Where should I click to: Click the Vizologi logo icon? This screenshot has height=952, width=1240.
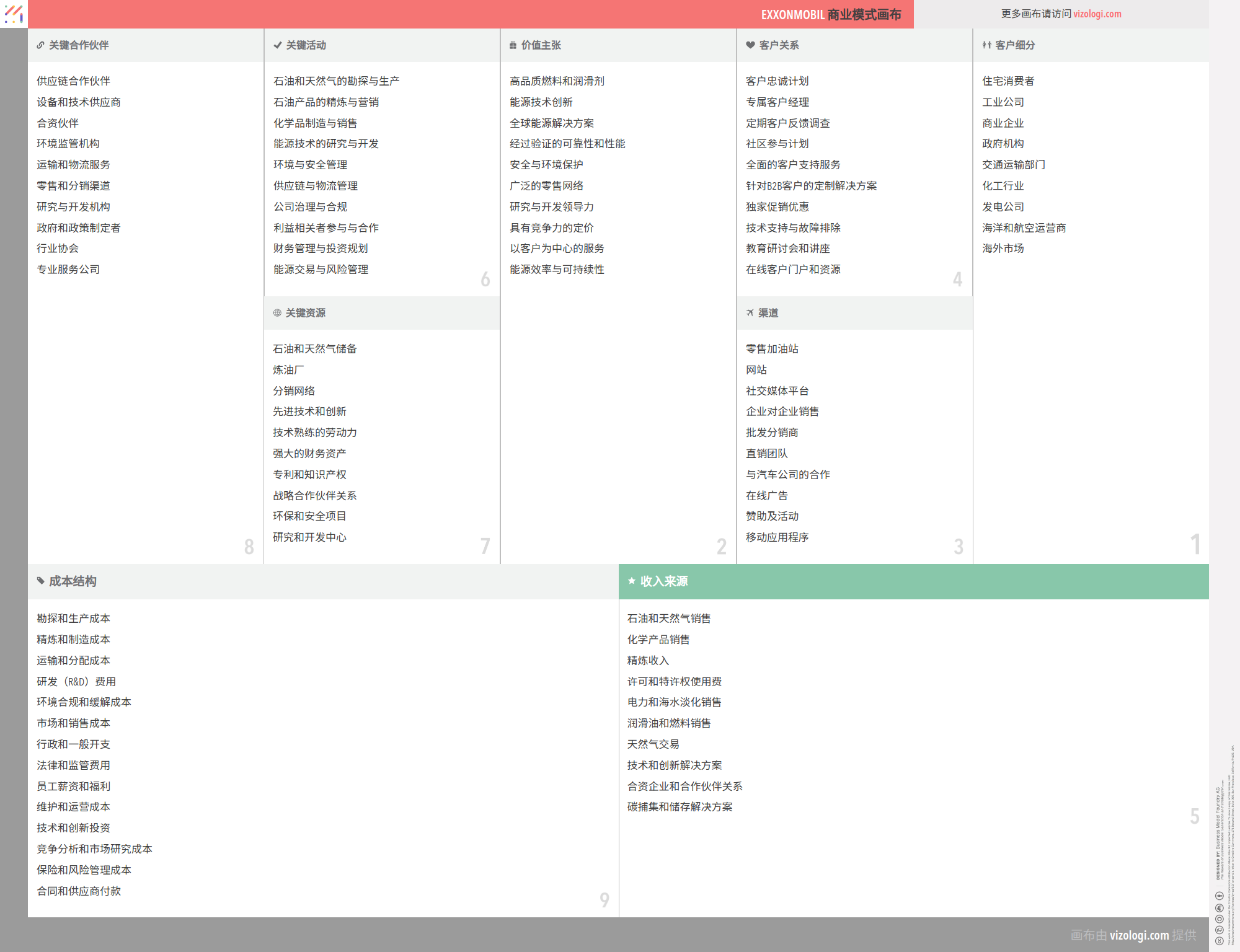click(14, 14)
